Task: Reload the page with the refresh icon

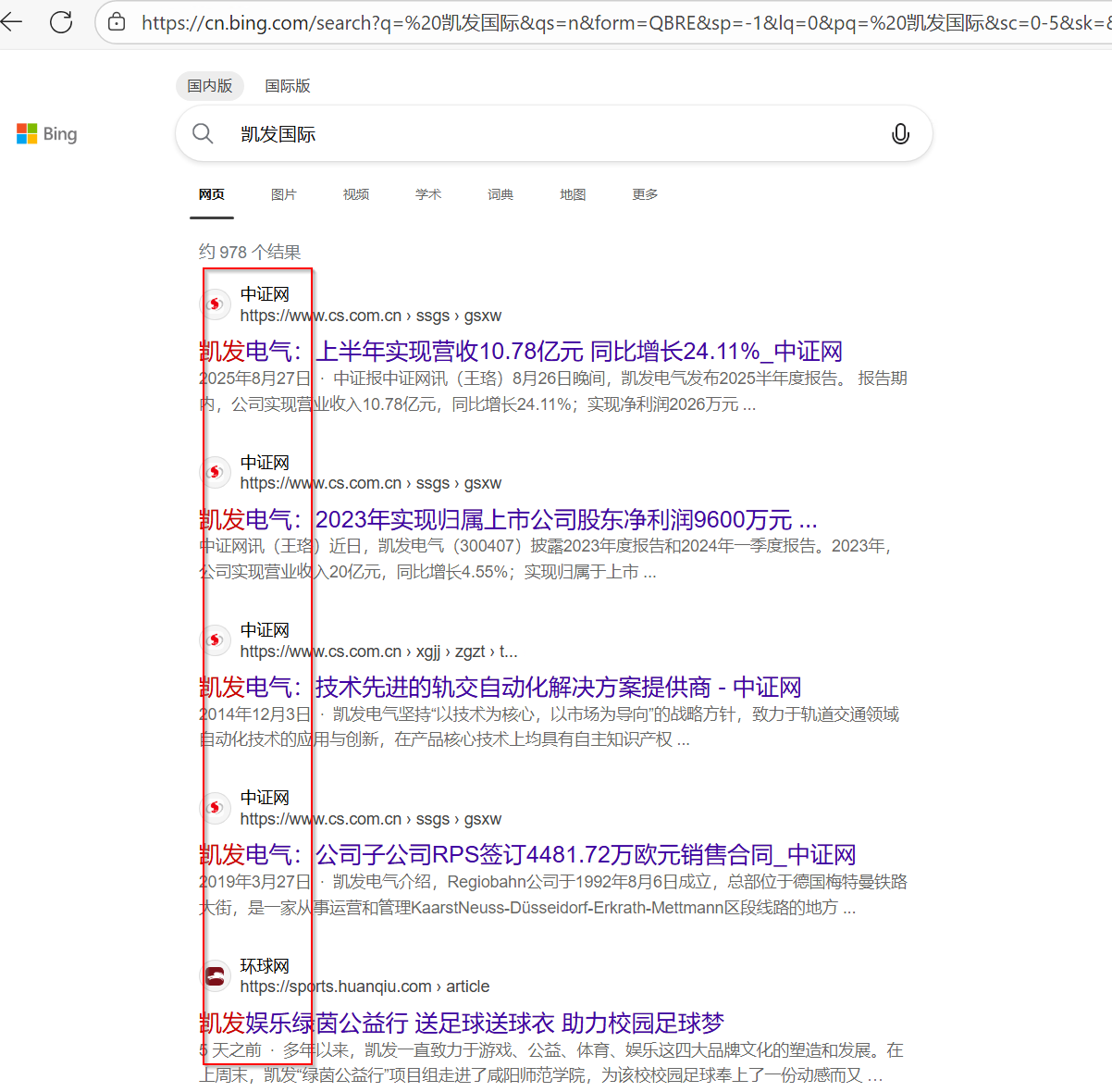Action: (x=61, y=21)
